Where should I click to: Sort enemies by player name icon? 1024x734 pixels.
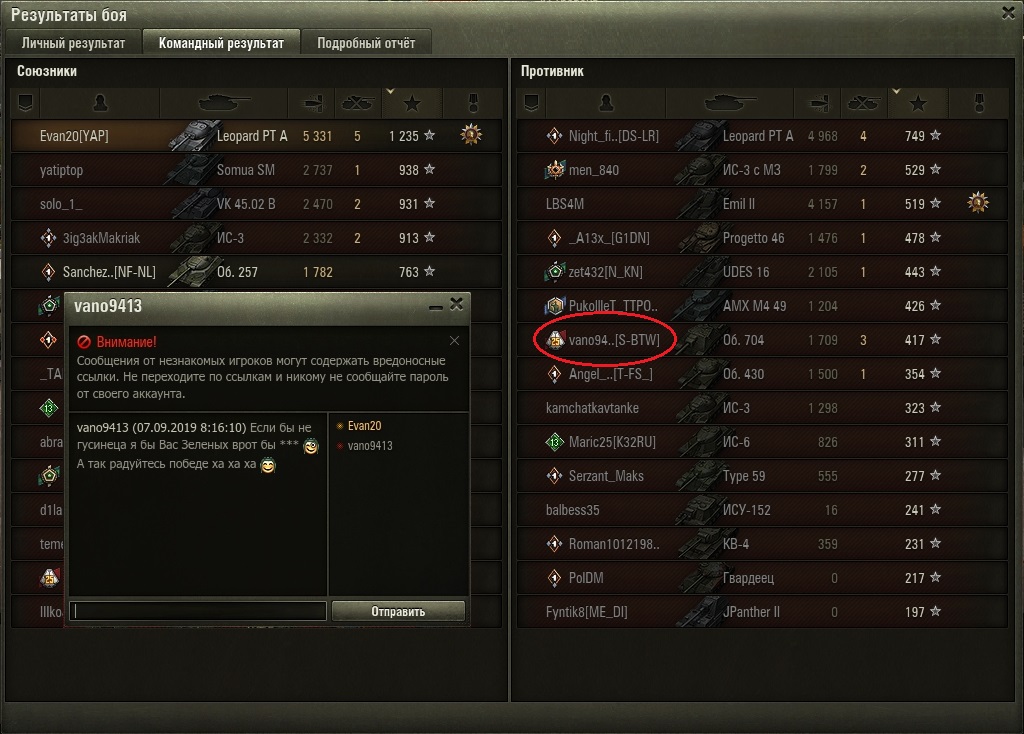[606, 103]
